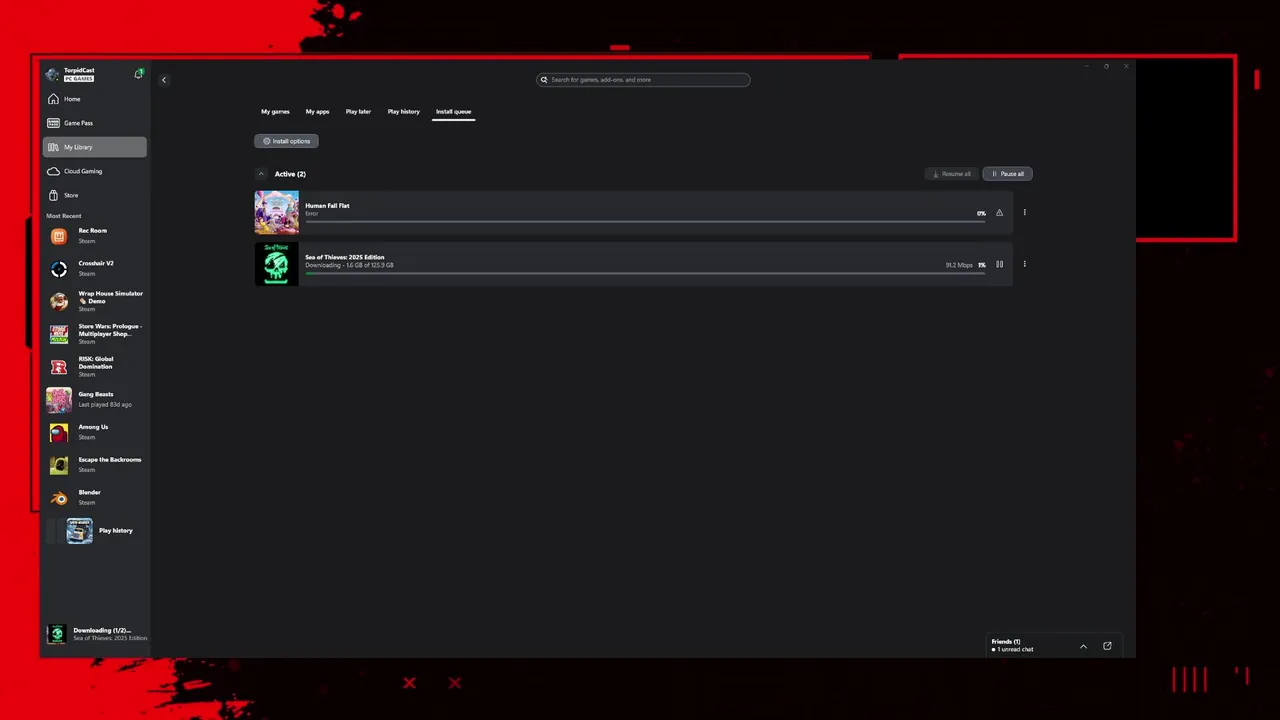Click the Sea of Thieves: 2025 Edition title

click(345, 257)
